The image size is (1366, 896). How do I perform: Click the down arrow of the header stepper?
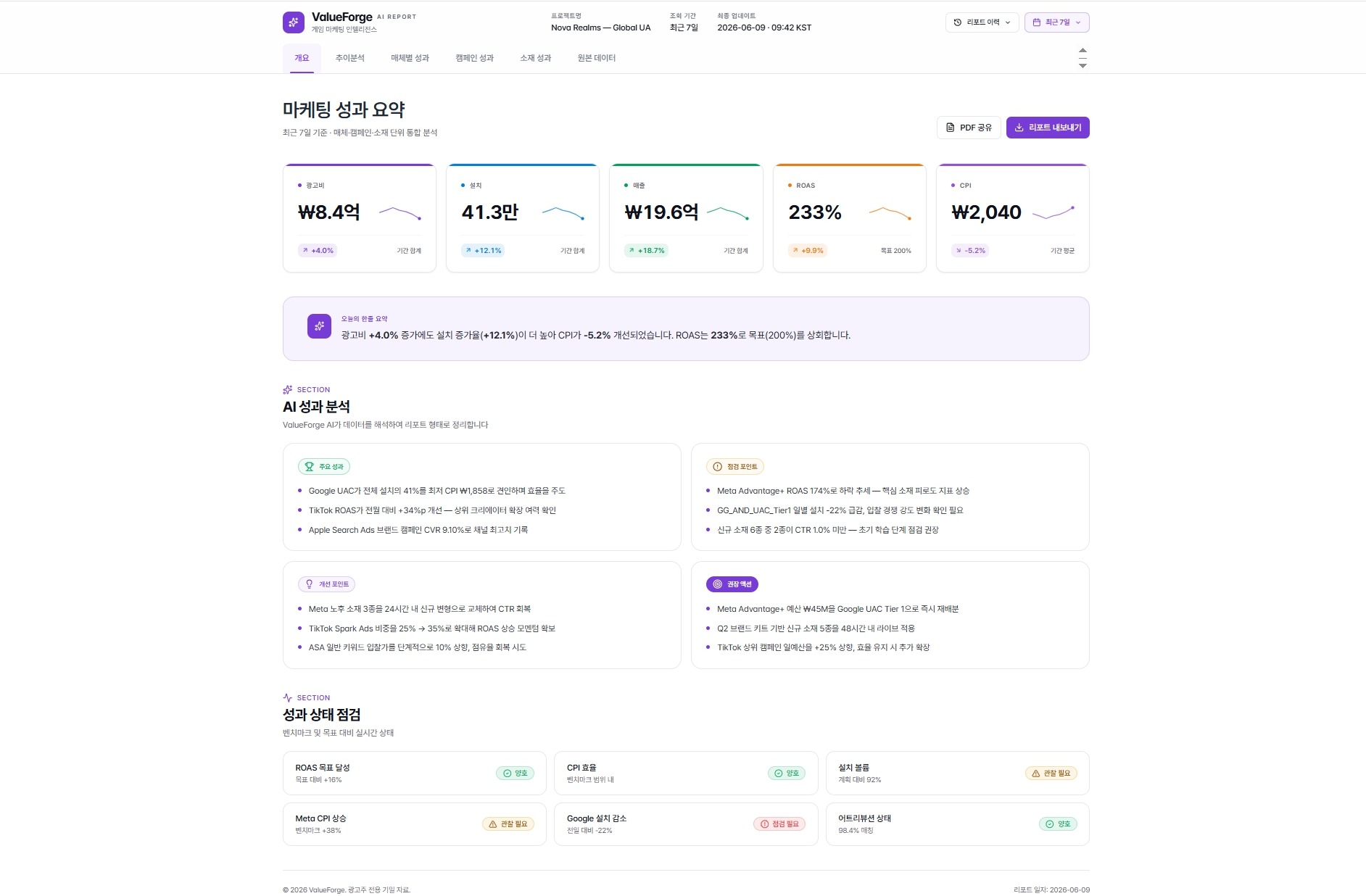tap(1083, 66)
